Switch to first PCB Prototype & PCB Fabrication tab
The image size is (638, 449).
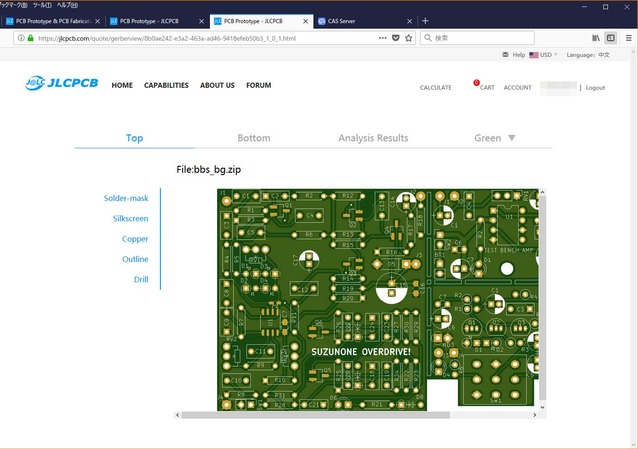click(53, 21)
